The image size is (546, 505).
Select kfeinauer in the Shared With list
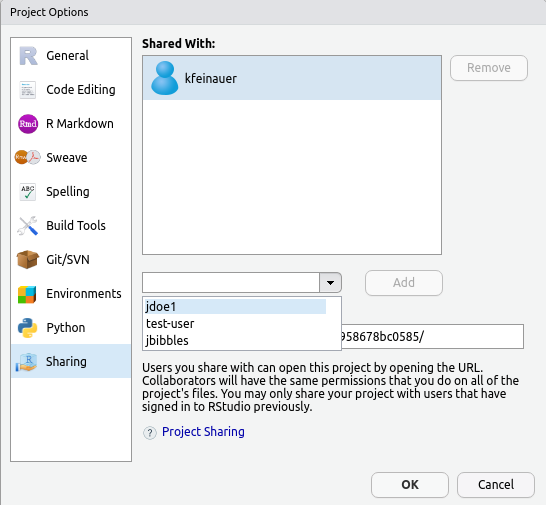pos(292,78)
